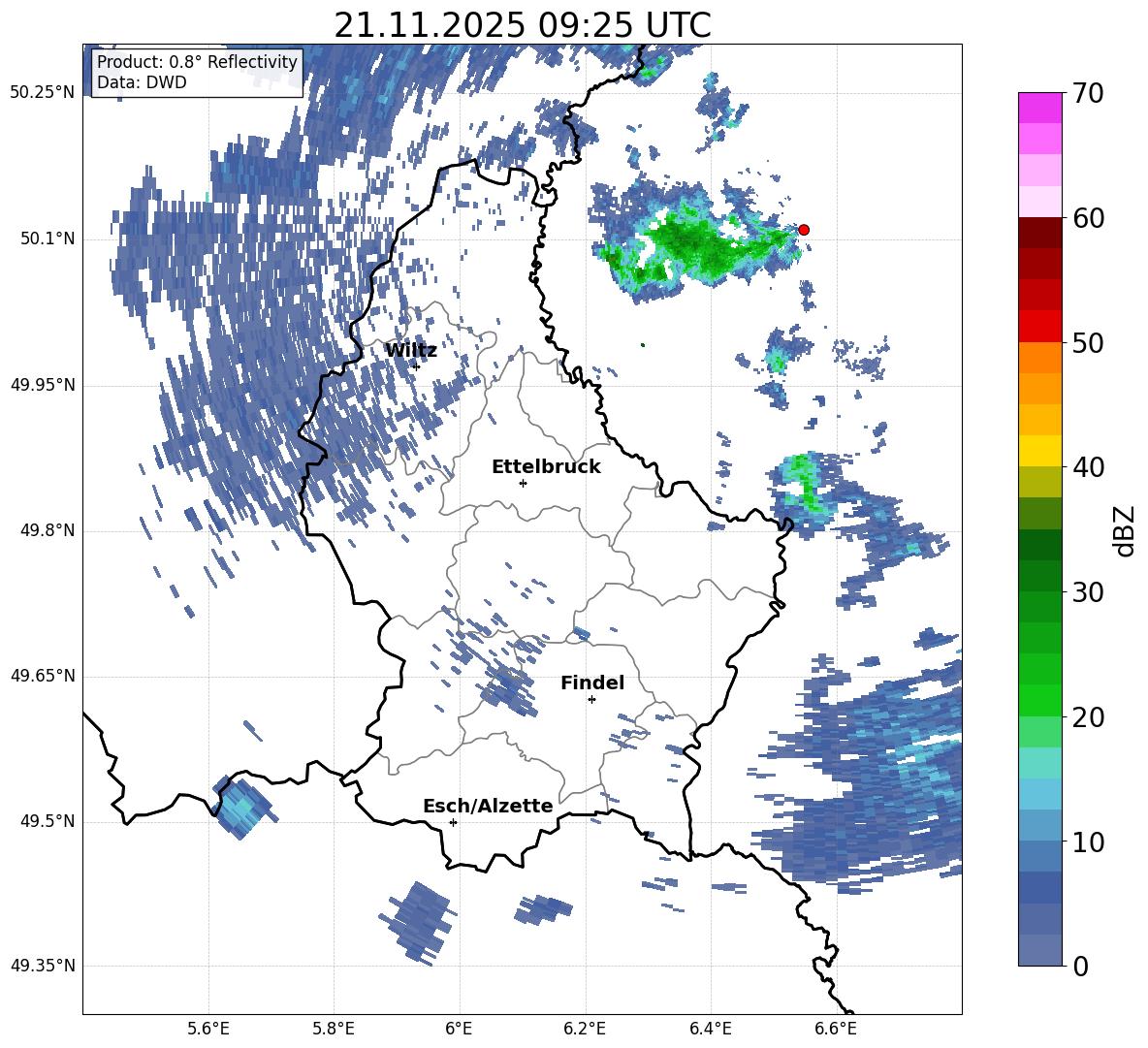This screenshot has width=1148, height=1048.
Task: Click the magenta top segment of colorbar
Action: [x=1039, y=108]
